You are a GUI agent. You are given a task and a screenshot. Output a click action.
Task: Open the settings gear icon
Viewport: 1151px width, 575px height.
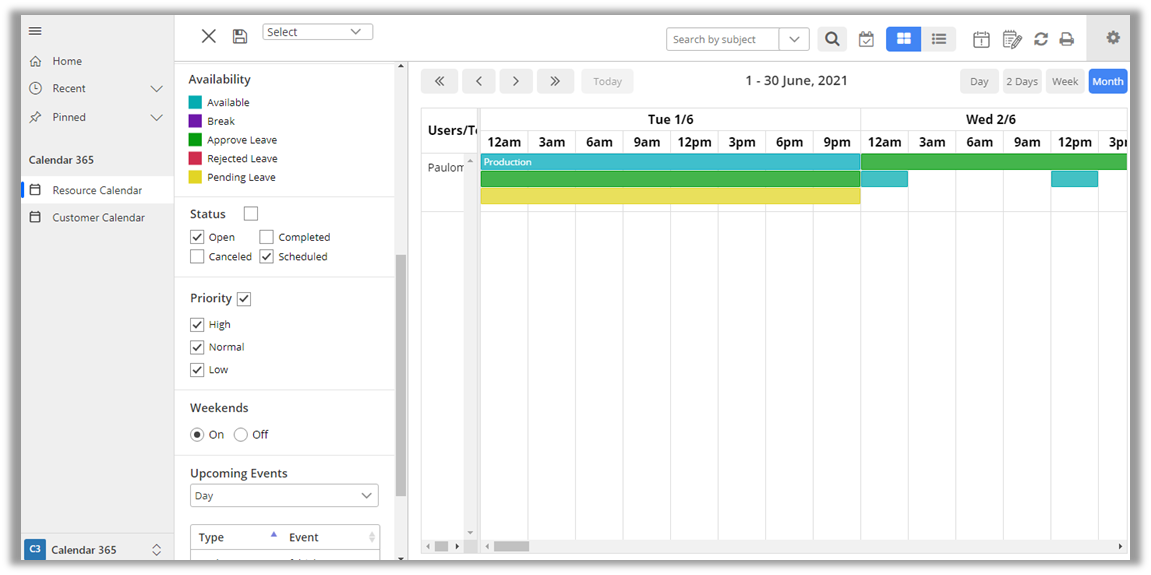click(1113, 38)
